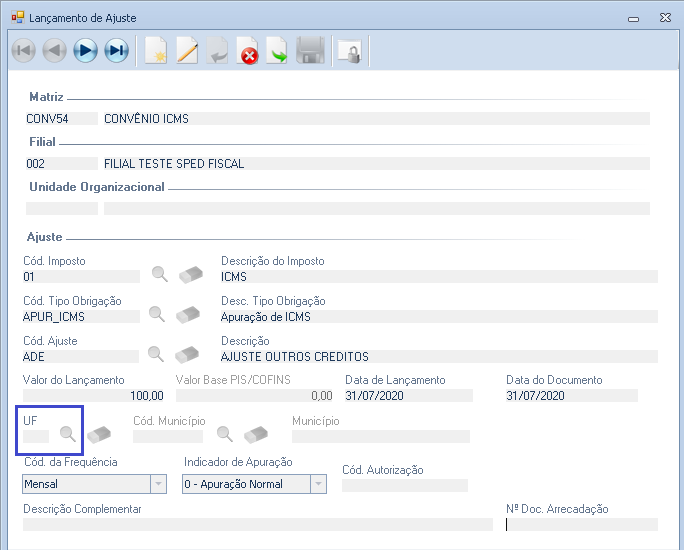
Task: Delete record with red X icon
Action: [248, 51]
